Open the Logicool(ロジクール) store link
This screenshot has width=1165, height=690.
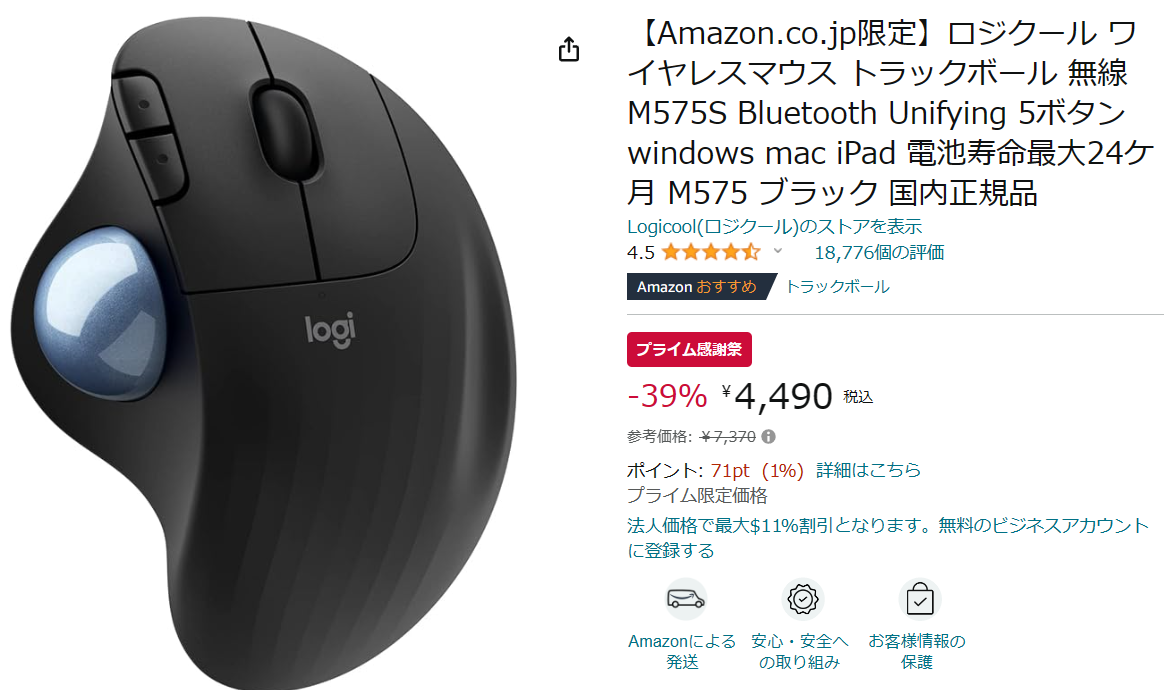point(774,227)
